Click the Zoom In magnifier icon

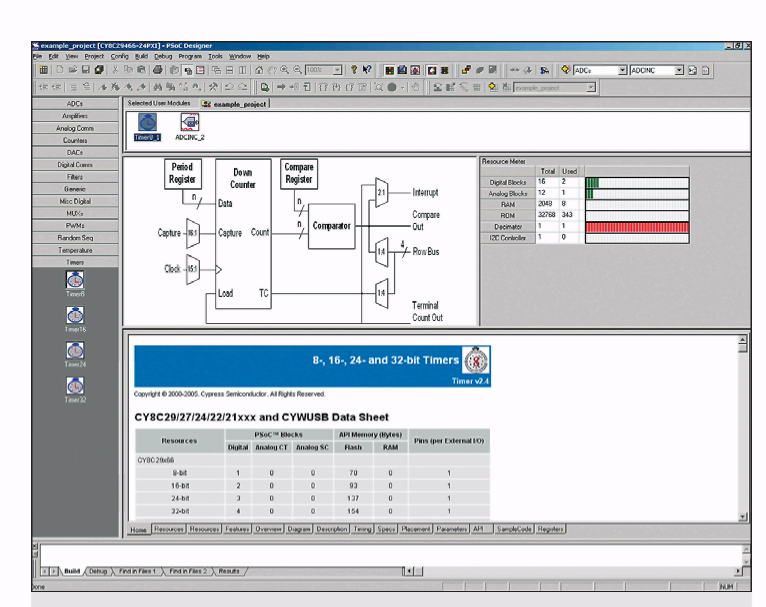[x=284, y=70]
